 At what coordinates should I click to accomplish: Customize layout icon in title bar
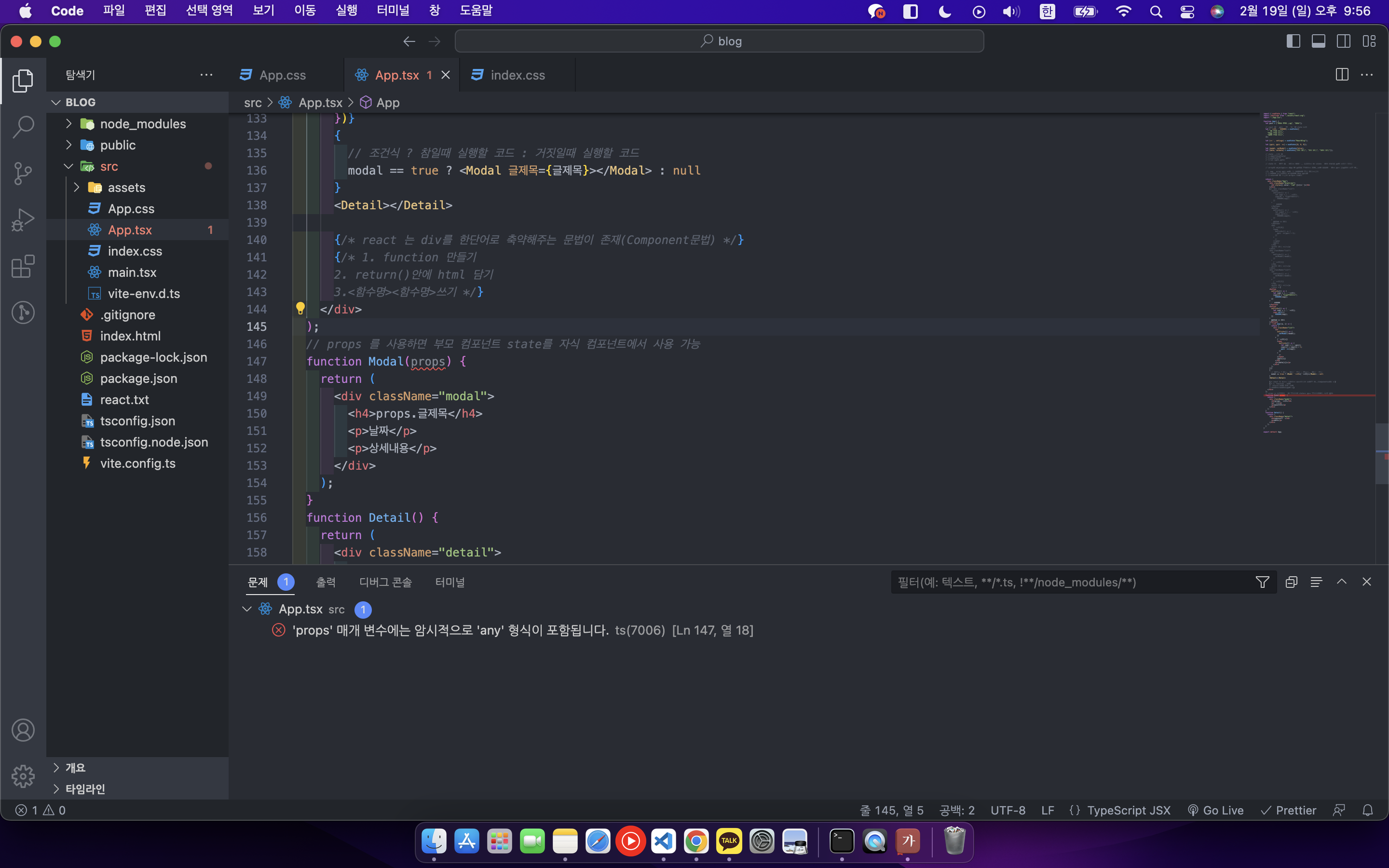[1370, 41]
